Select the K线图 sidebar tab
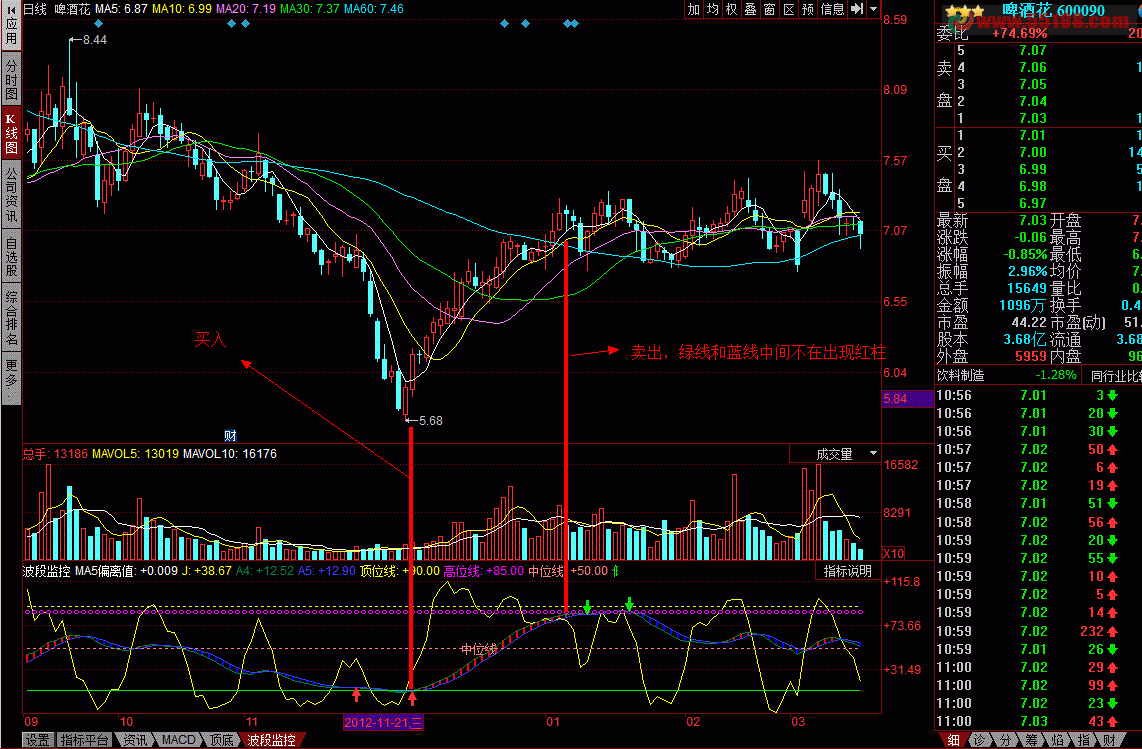 pyautogui.click(x=11, y=134)
